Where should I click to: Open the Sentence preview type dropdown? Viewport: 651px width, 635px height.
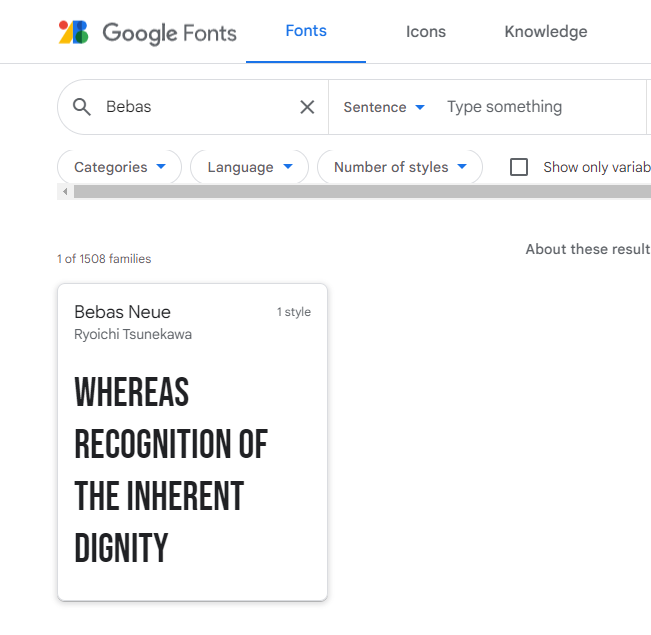[x=384, y=107]
